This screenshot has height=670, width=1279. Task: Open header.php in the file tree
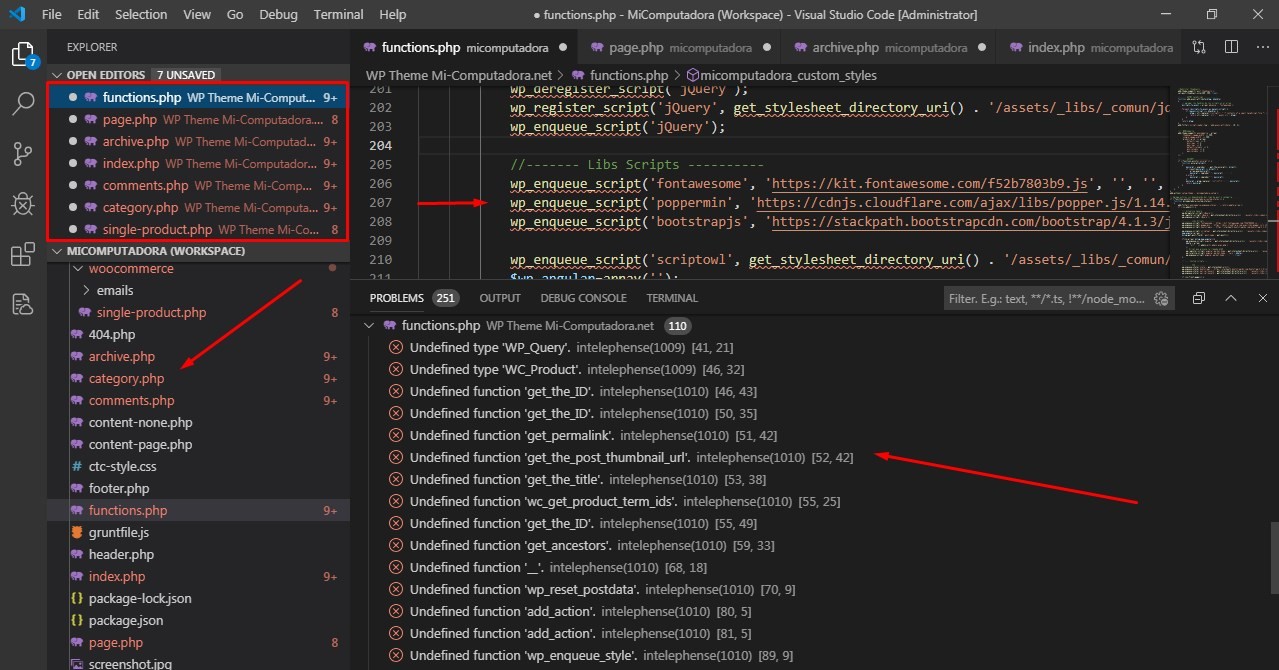(121, 554)
